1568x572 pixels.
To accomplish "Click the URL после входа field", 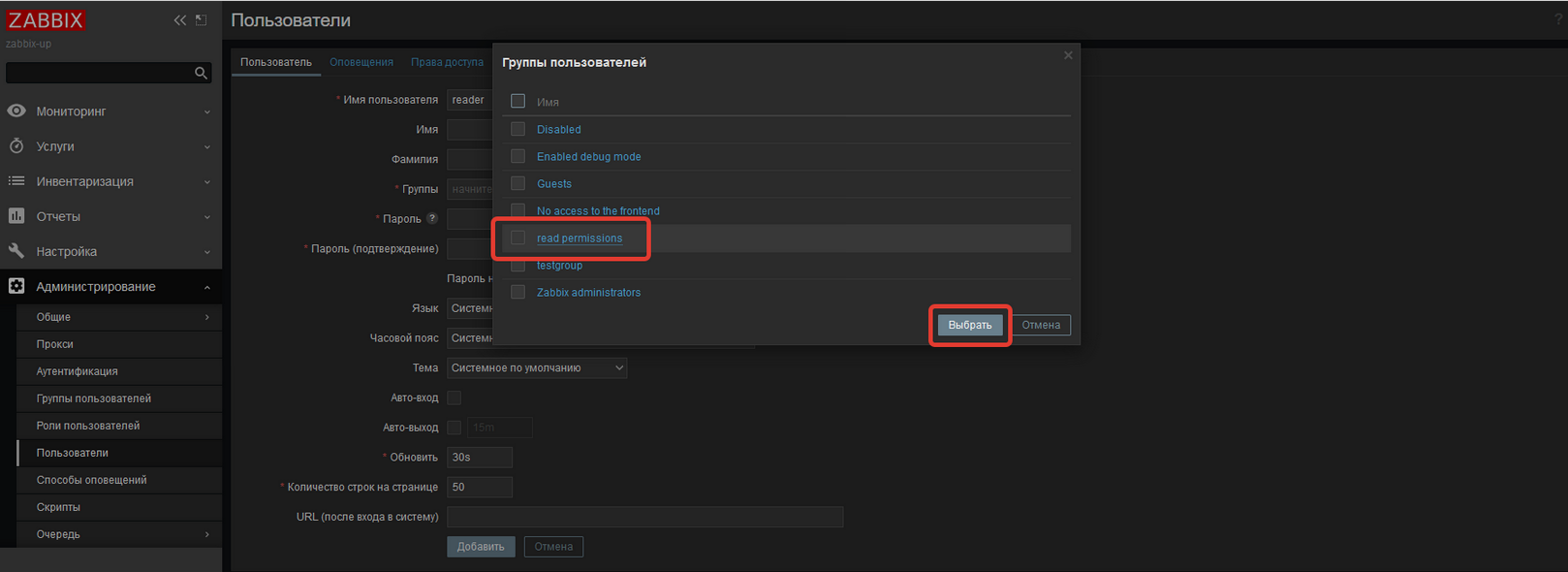I will [644, 517].
